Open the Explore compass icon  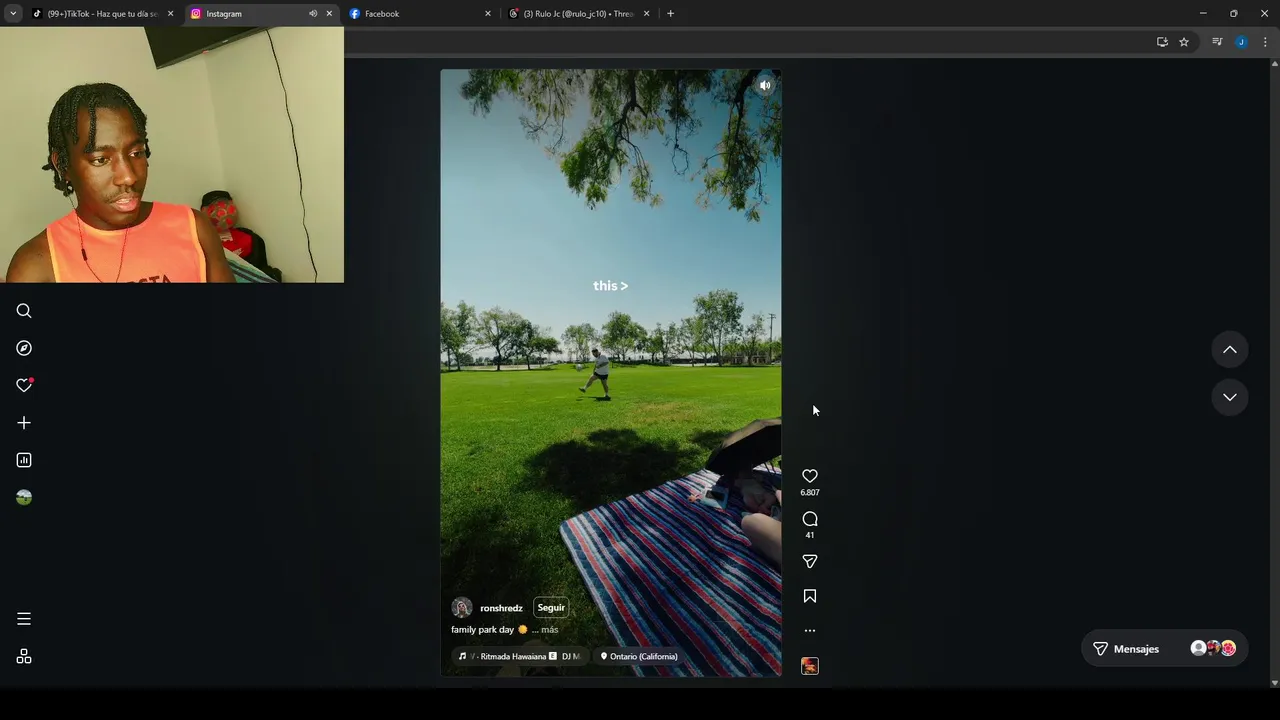24,348
